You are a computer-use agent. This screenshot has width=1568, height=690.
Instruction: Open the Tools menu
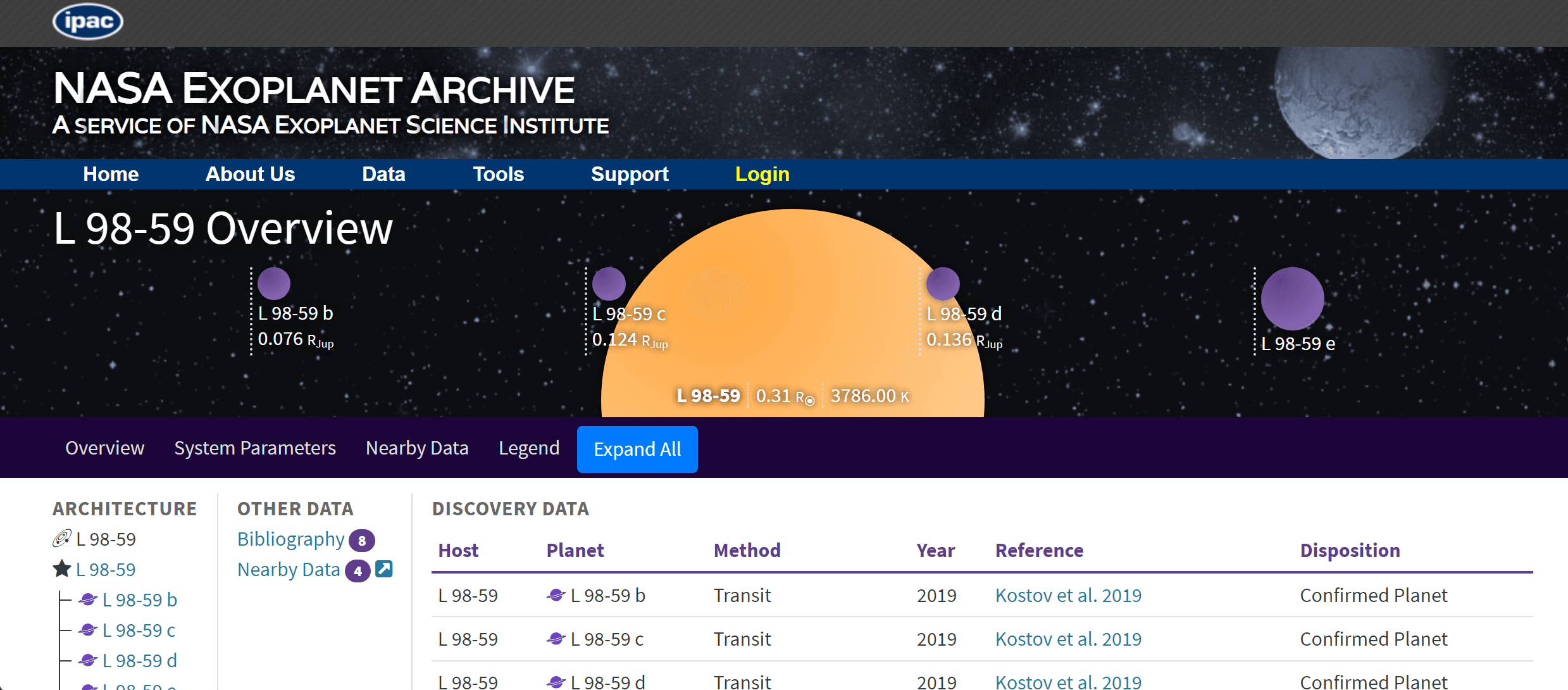tap(499, 174)
